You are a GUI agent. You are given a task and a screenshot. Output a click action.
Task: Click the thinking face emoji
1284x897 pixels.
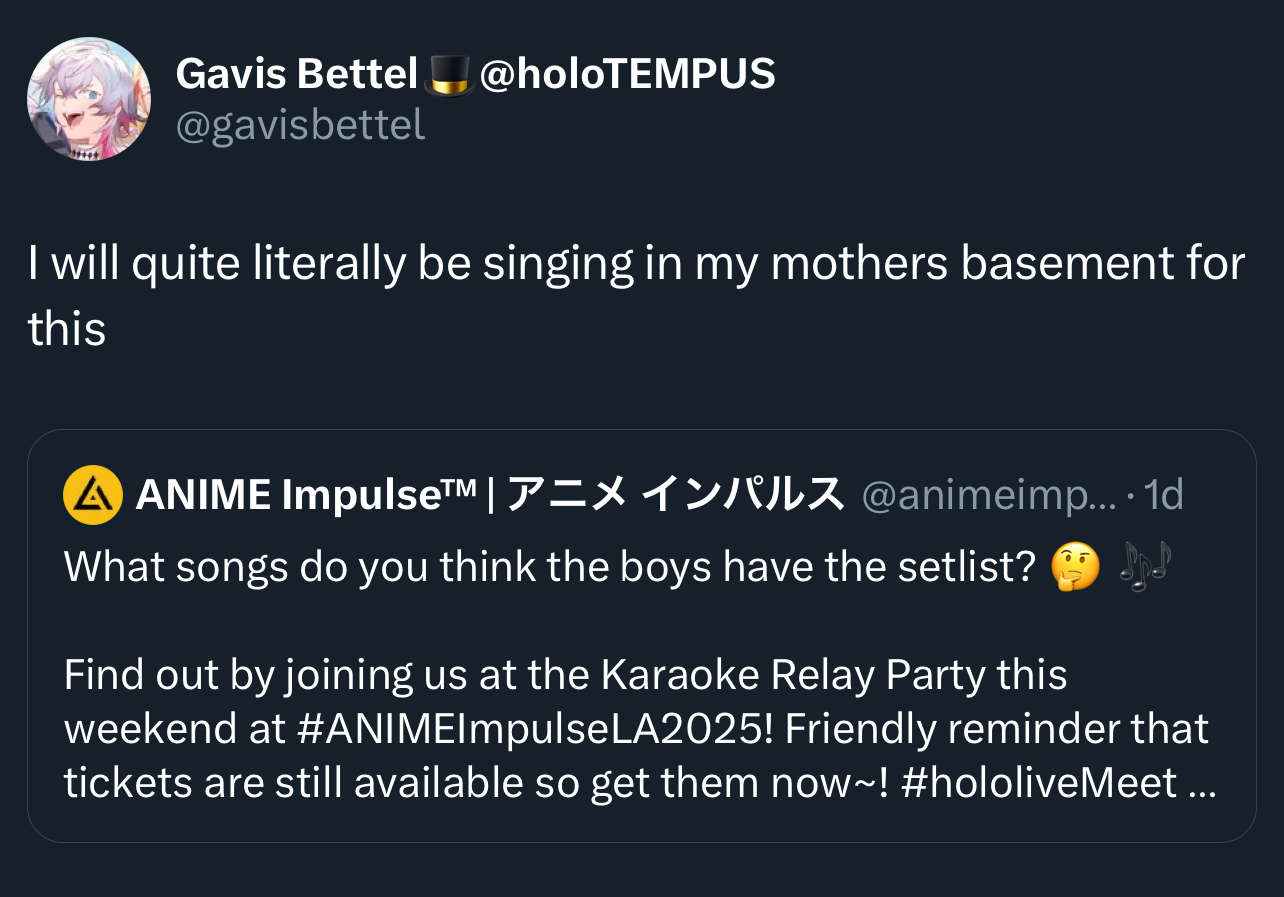point(1075,568)
